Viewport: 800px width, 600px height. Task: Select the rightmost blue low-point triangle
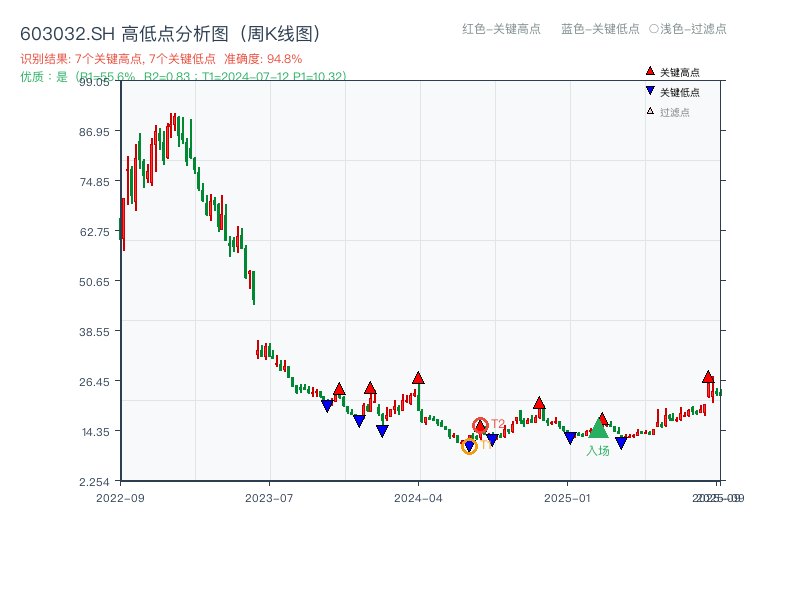pos(621,442)
